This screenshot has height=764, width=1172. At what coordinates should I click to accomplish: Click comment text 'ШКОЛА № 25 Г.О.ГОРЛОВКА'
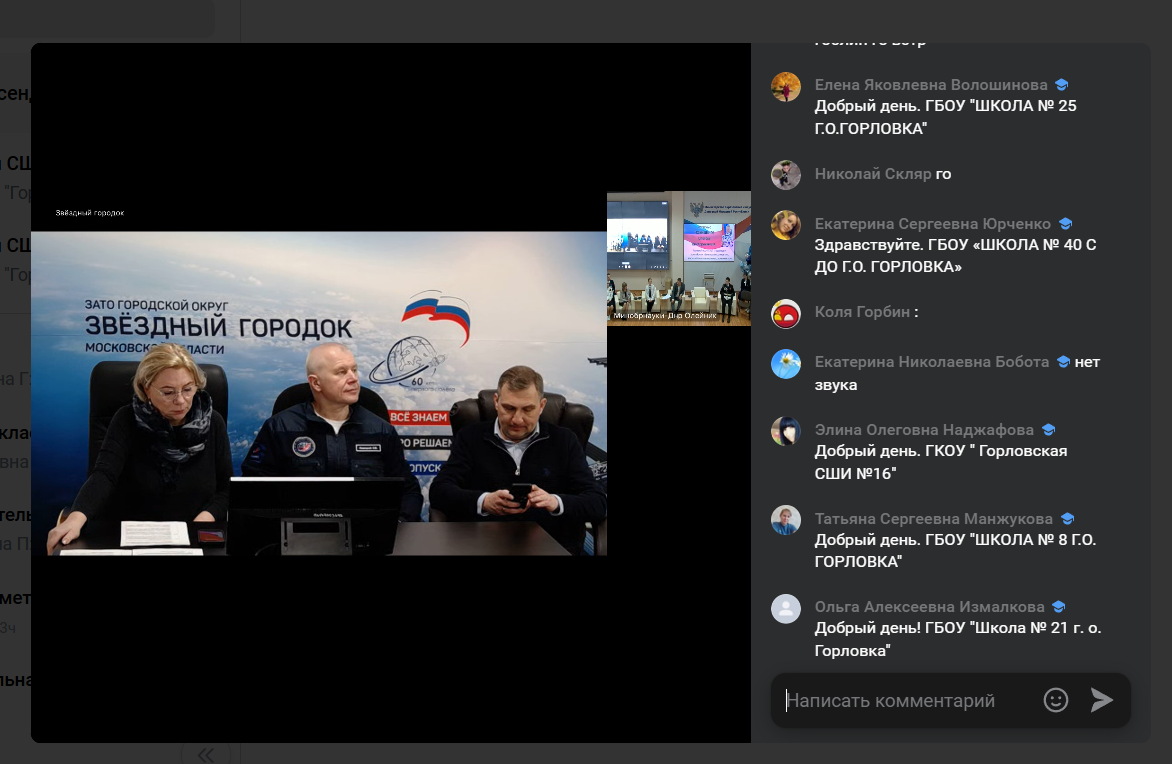point(946,117)
